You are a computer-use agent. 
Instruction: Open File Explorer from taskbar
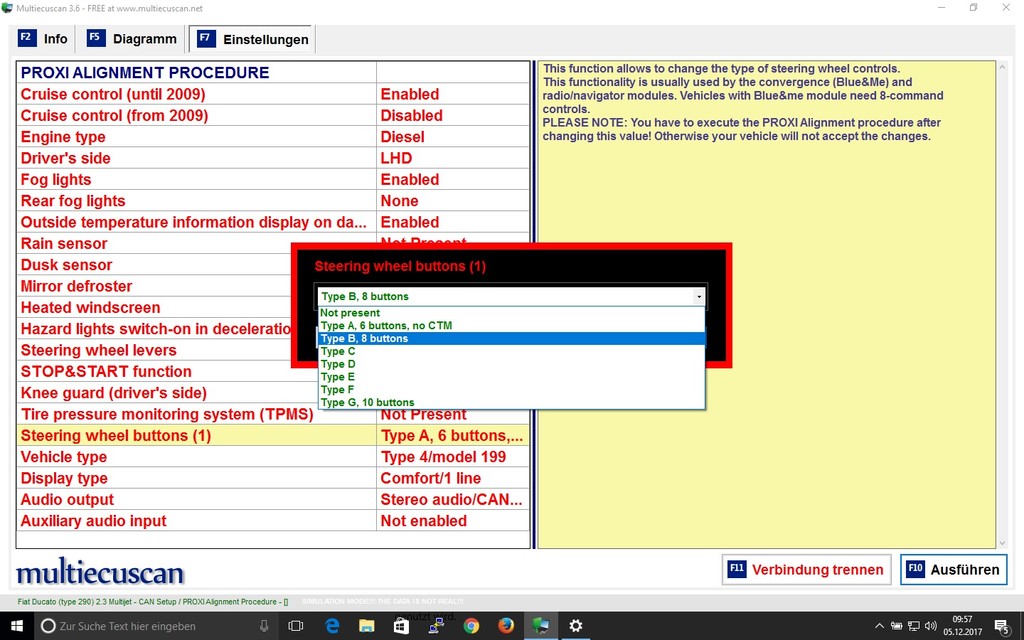[x=367, y=626]
